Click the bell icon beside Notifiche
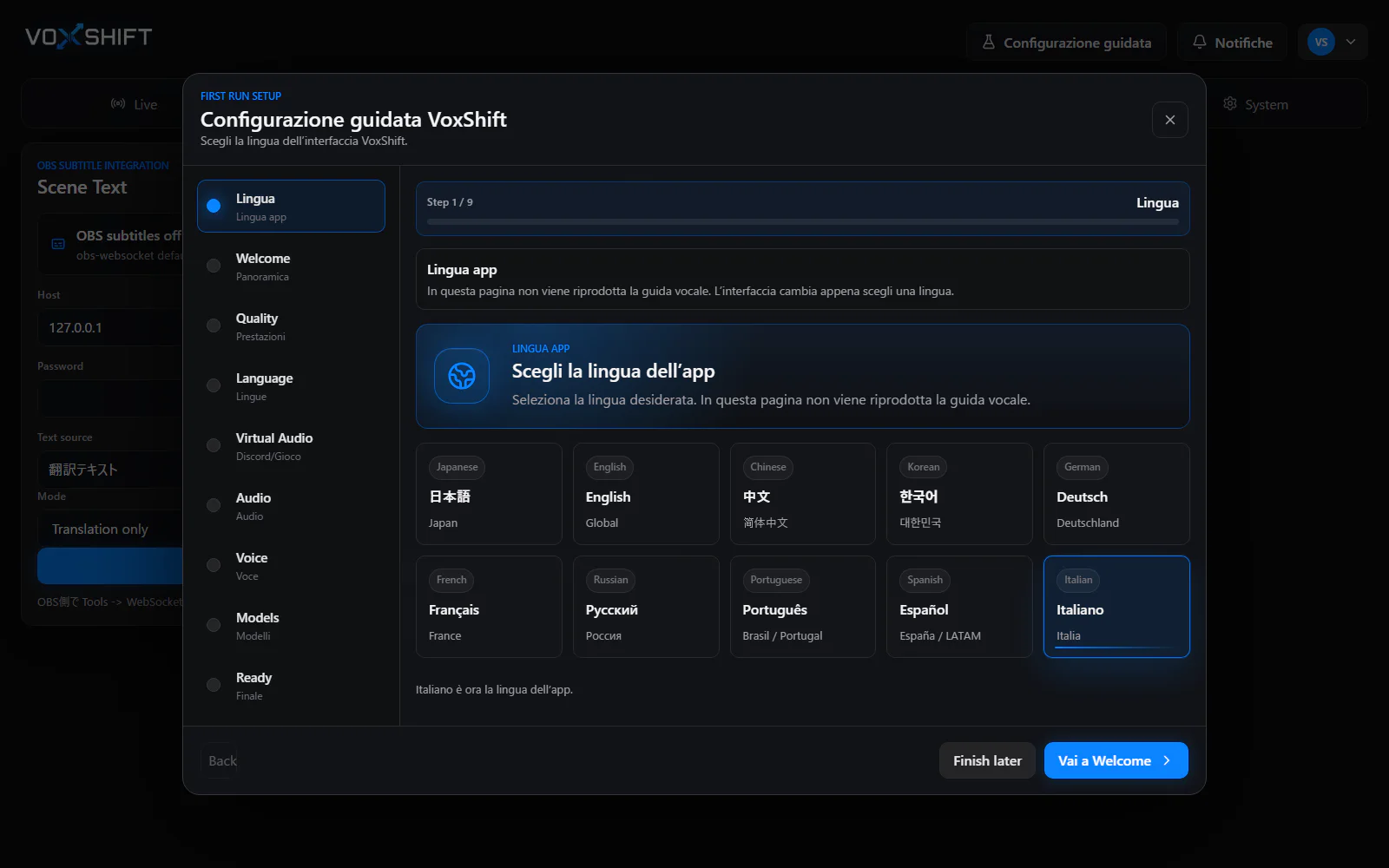The width and height of the screenshot is (1389, 868). (x=1200, y=42)
